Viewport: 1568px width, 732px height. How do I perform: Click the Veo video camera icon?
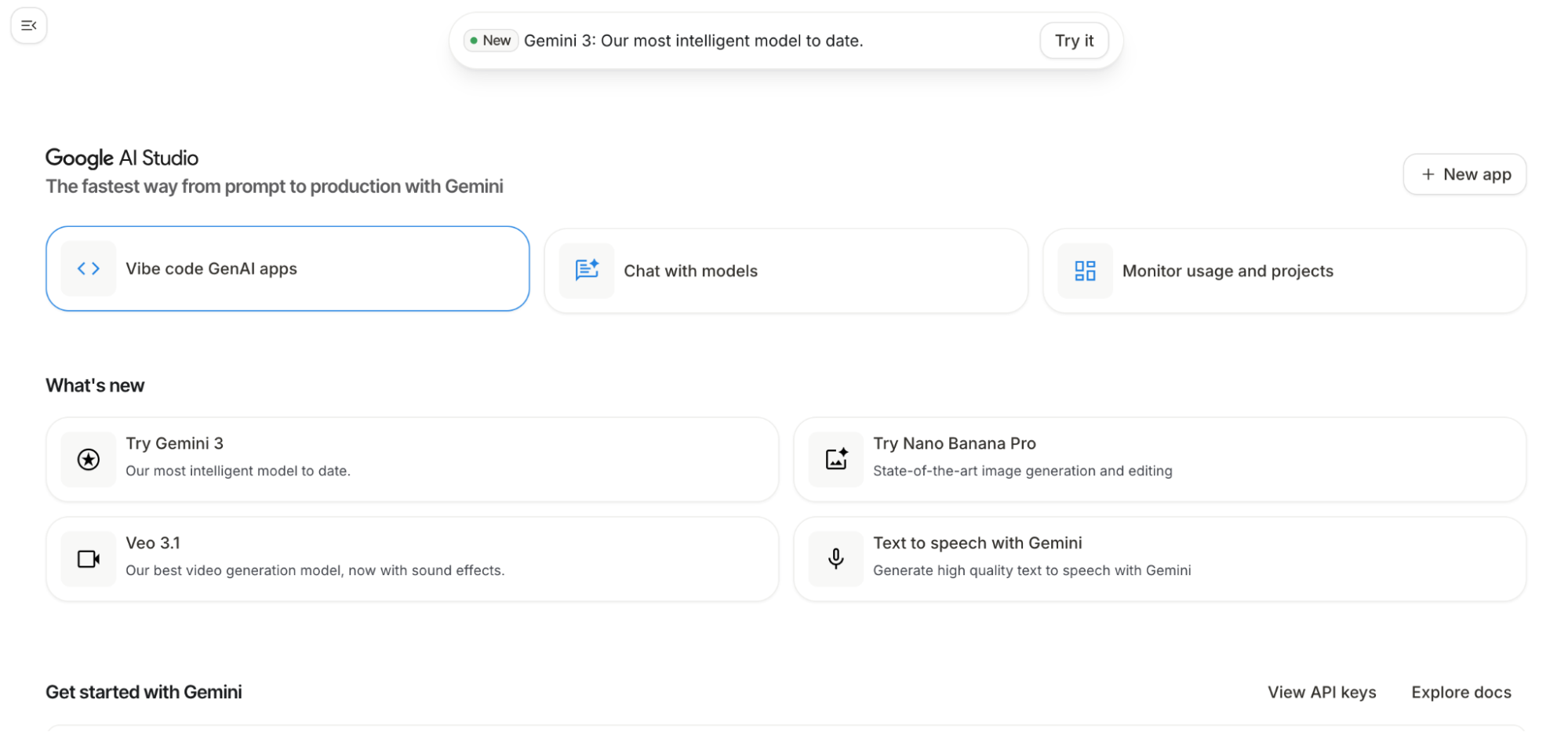[x=89, y=559]
